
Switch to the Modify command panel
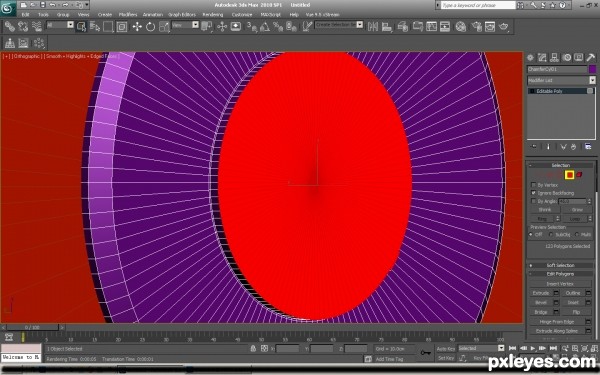[x=542, y=58]
